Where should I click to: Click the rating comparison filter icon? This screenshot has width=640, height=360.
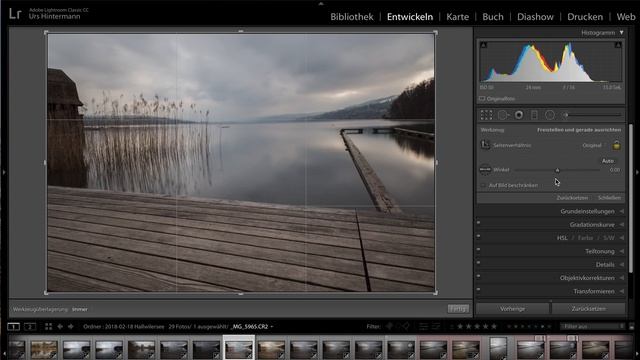[x=452, y=327]
